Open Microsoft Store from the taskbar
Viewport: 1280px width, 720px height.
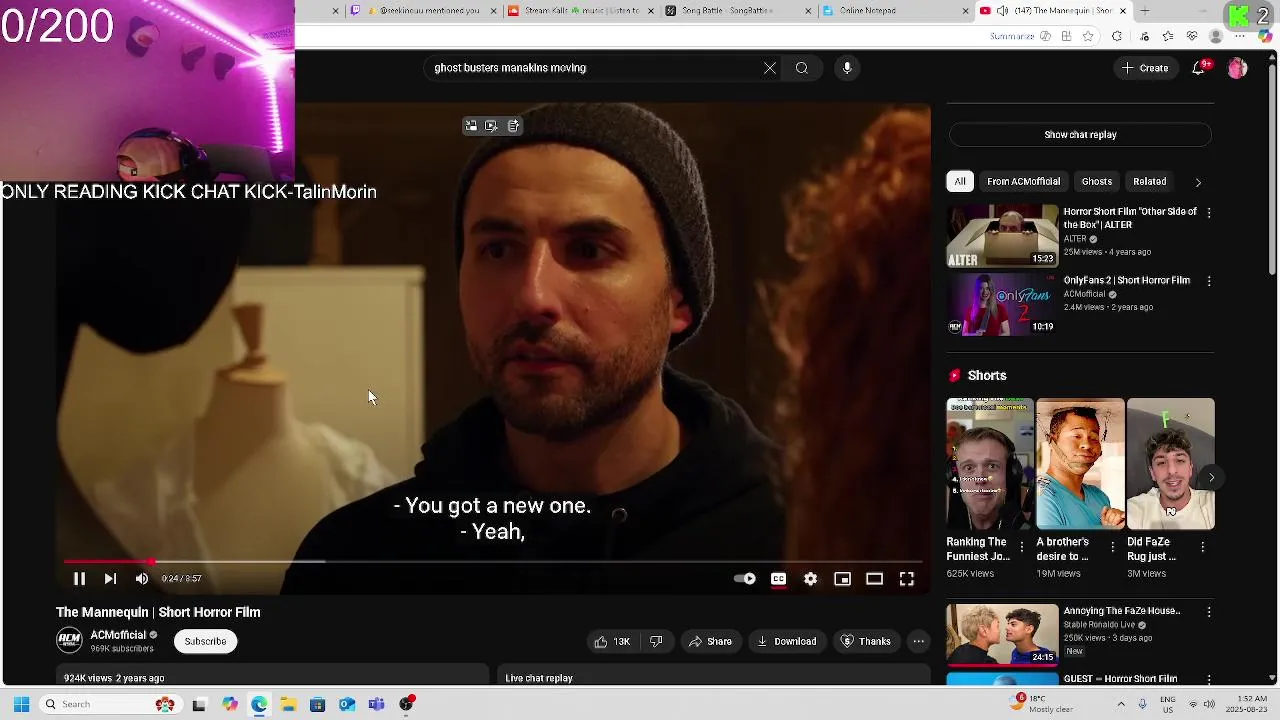[x=317, y=704]
